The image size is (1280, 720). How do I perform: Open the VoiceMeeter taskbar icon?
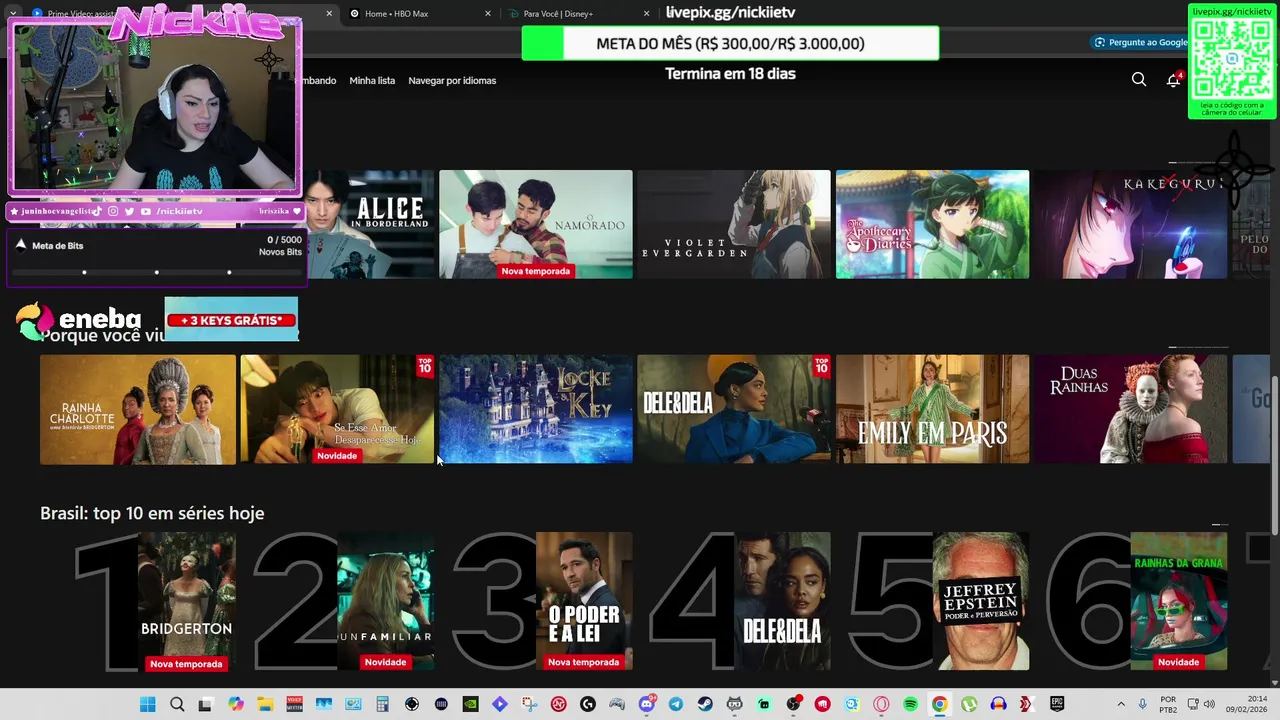pos(294,704)
